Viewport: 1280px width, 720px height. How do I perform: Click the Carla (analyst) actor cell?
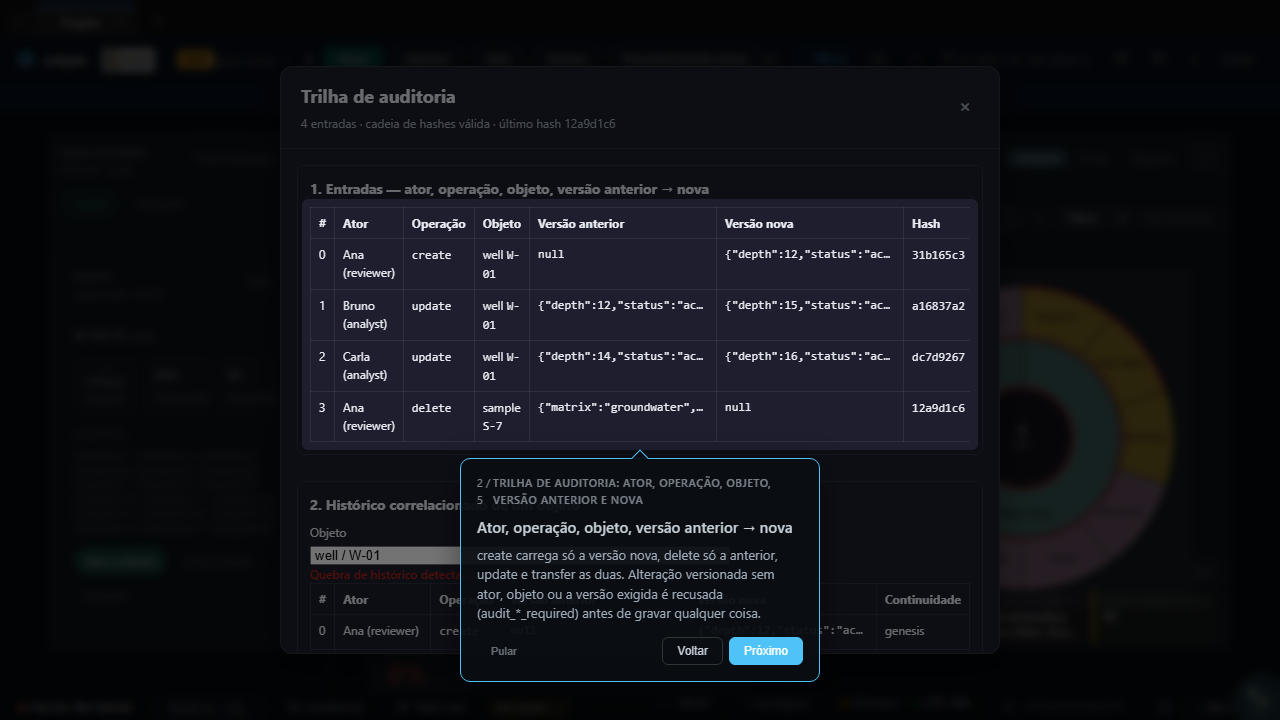(369, 366)
